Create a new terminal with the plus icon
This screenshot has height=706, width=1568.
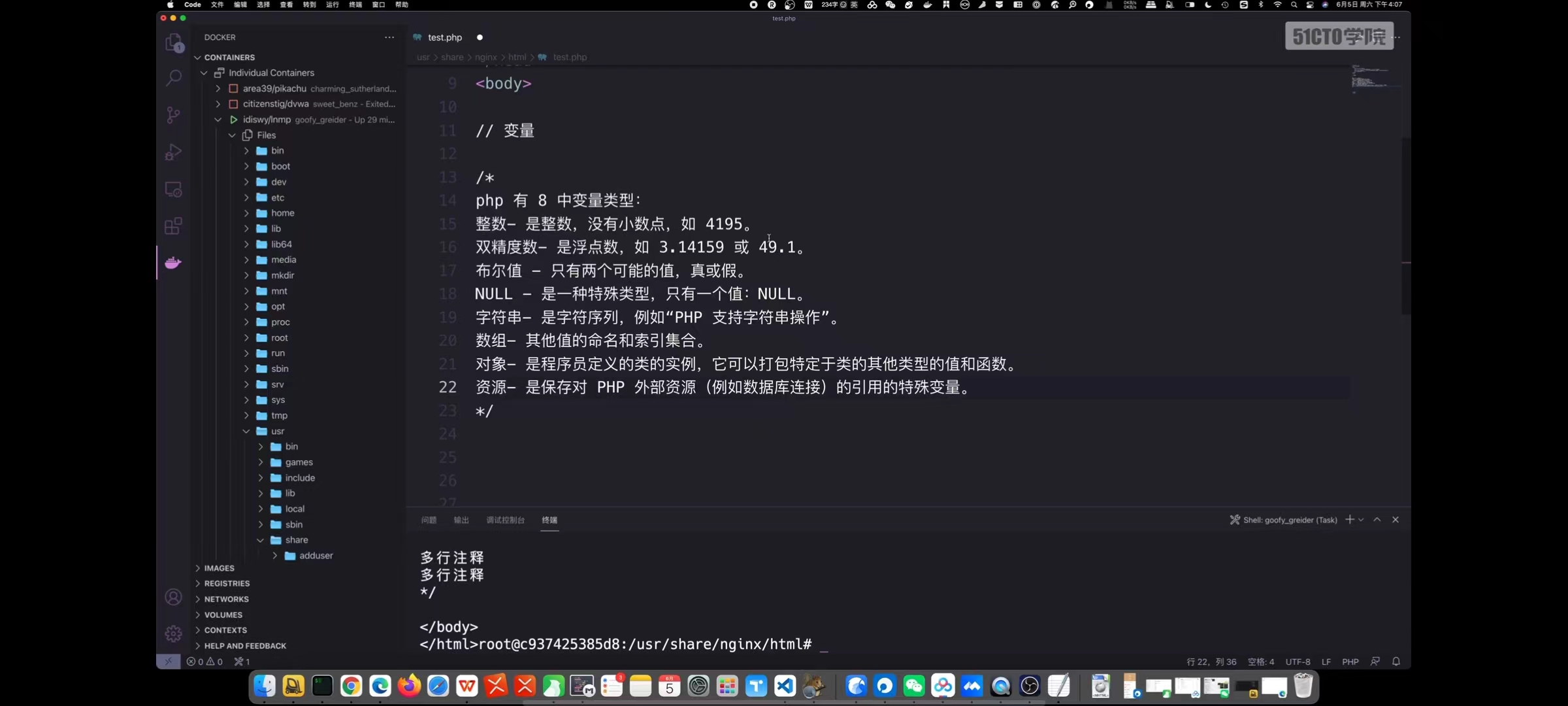[x=1350, y=519]
